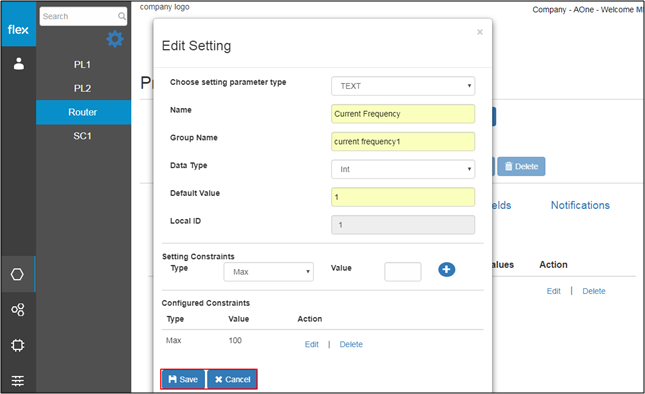
Task: Expand the Data Type Int dropdown
Action: point(403,169)
